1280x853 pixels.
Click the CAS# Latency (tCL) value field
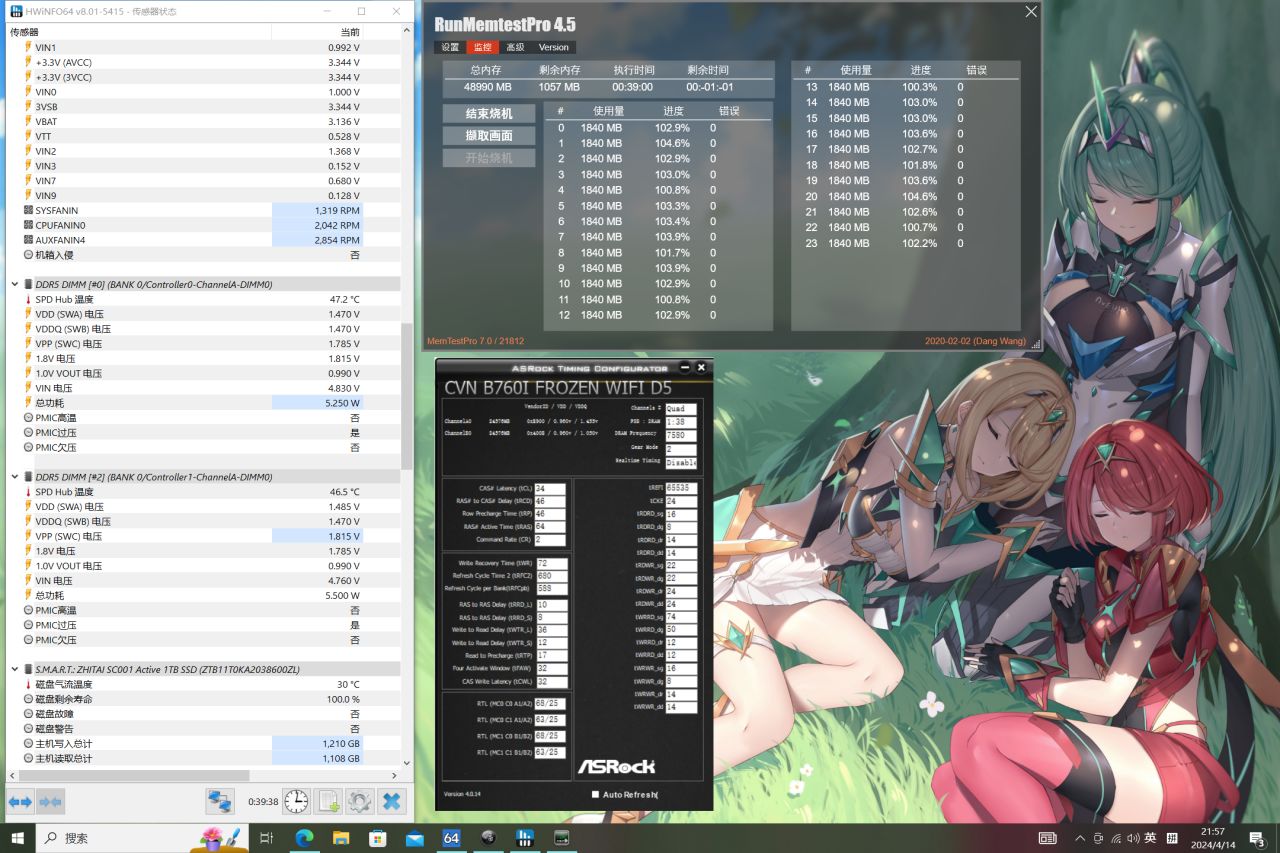(x=551, y=489)
